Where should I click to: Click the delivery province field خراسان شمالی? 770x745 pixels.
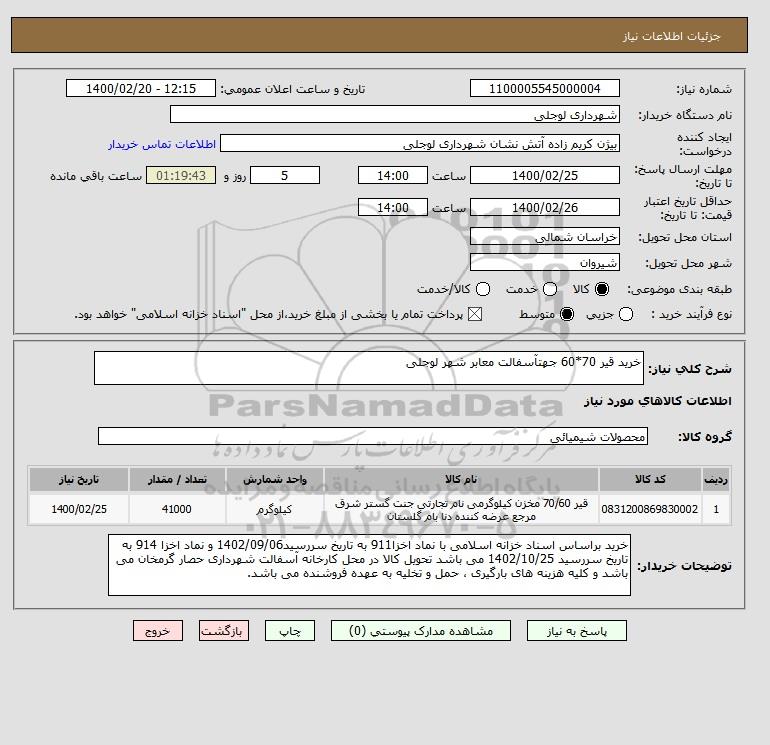(x=545, y=237)
